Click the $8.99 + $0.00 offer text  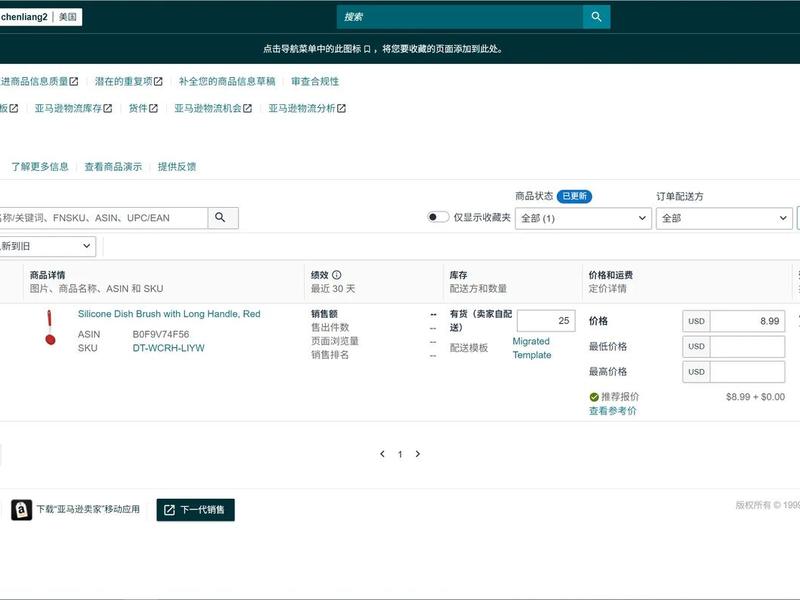pos(755,397)
